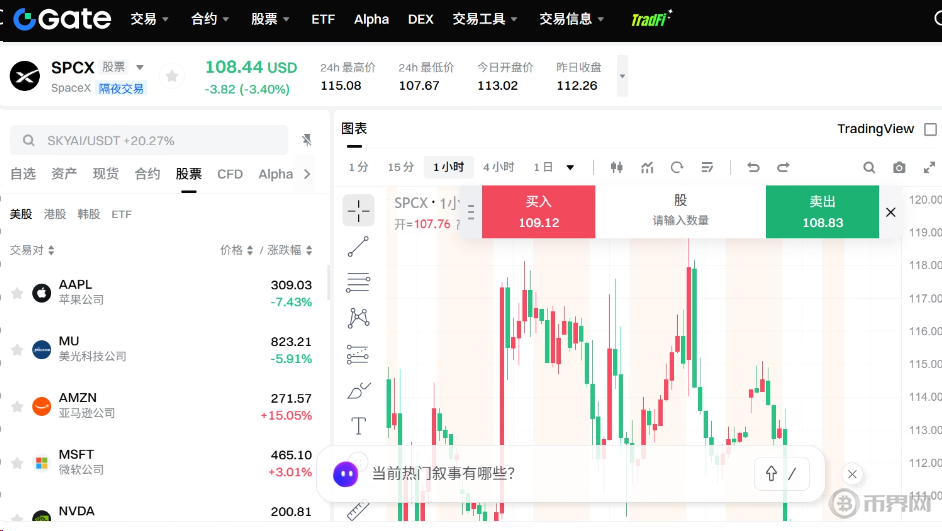942x531 pixels.
Task: Undo the last chart action
Action: pos(753,168)
